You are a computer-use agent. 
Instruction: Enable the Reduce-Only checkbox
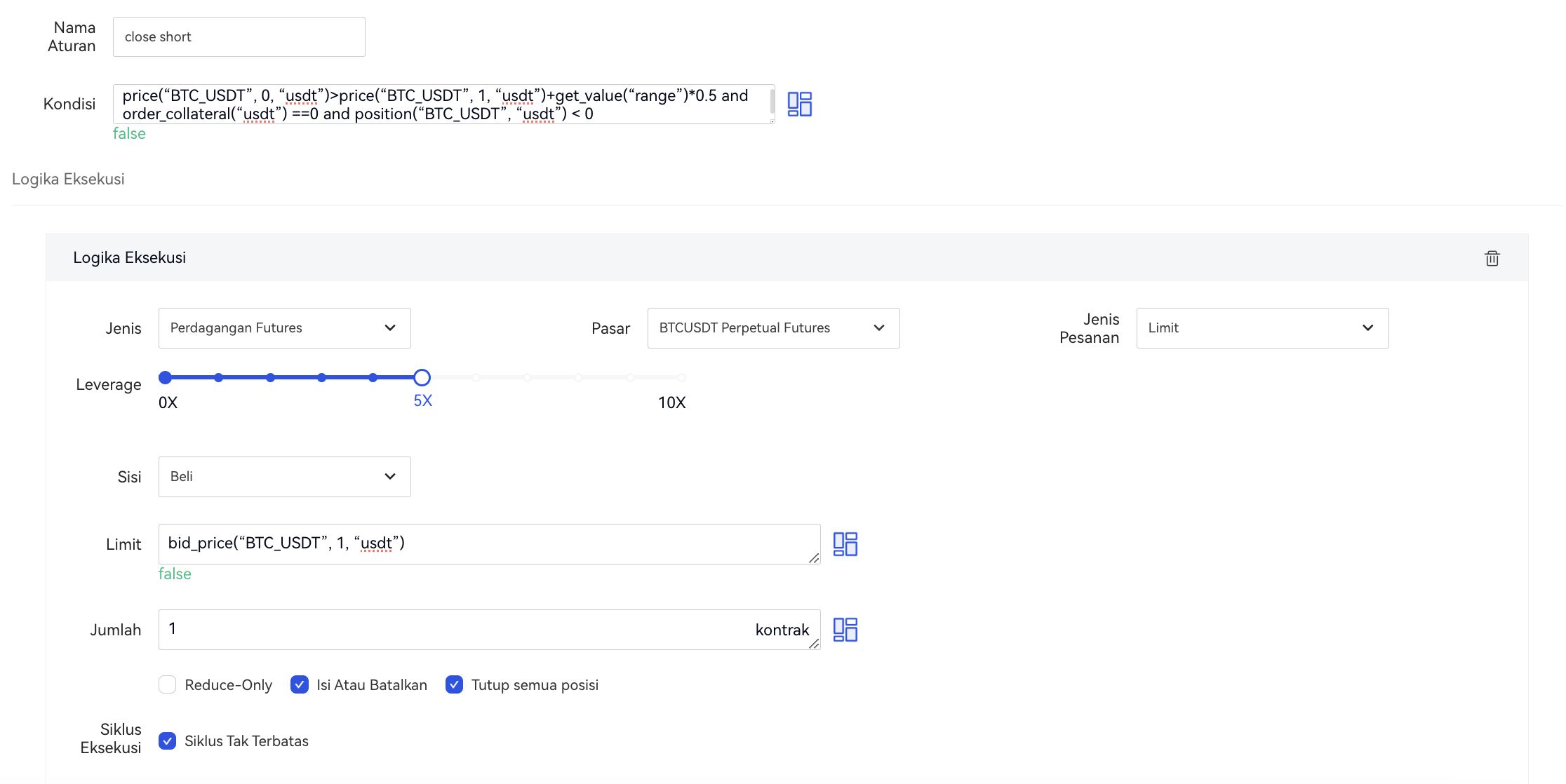[167, 684]
